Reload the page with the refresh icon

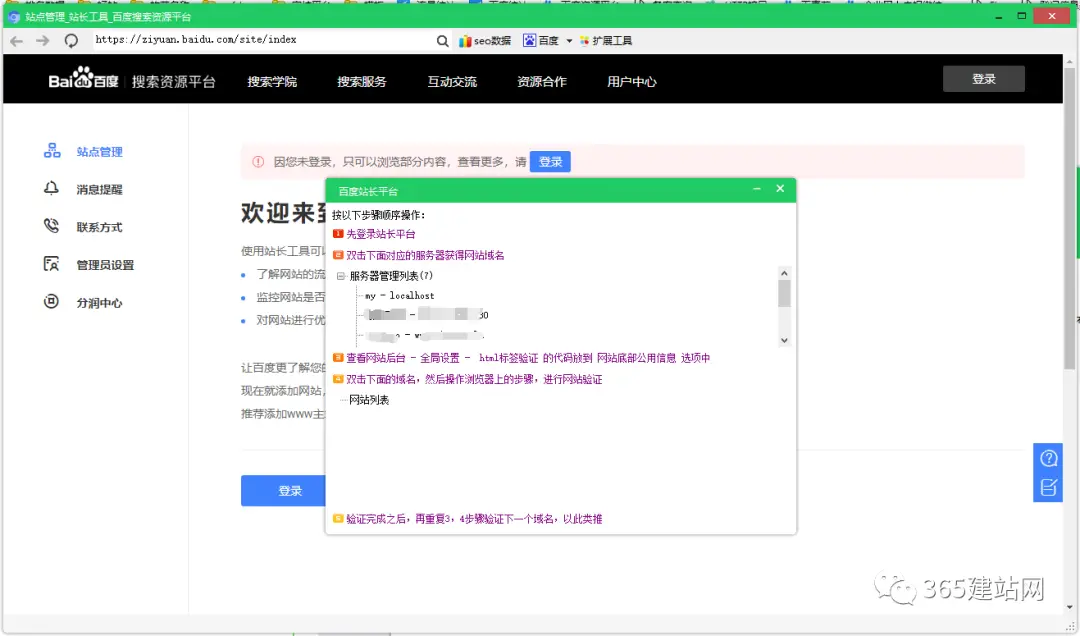(71, 41)
